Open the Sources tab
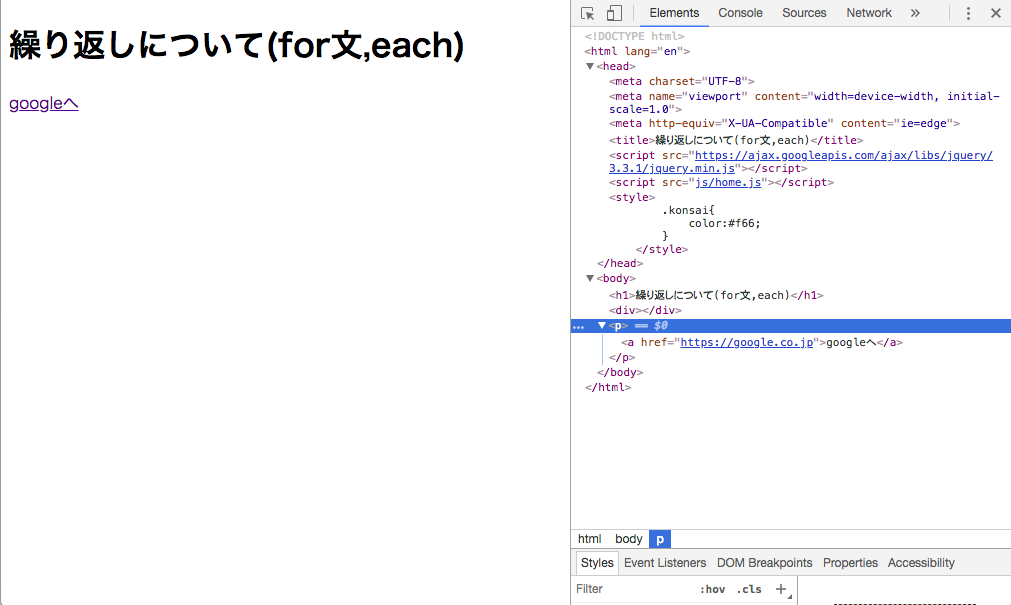The width and height of the screenshot is (1011, 605). pos(804,13)
